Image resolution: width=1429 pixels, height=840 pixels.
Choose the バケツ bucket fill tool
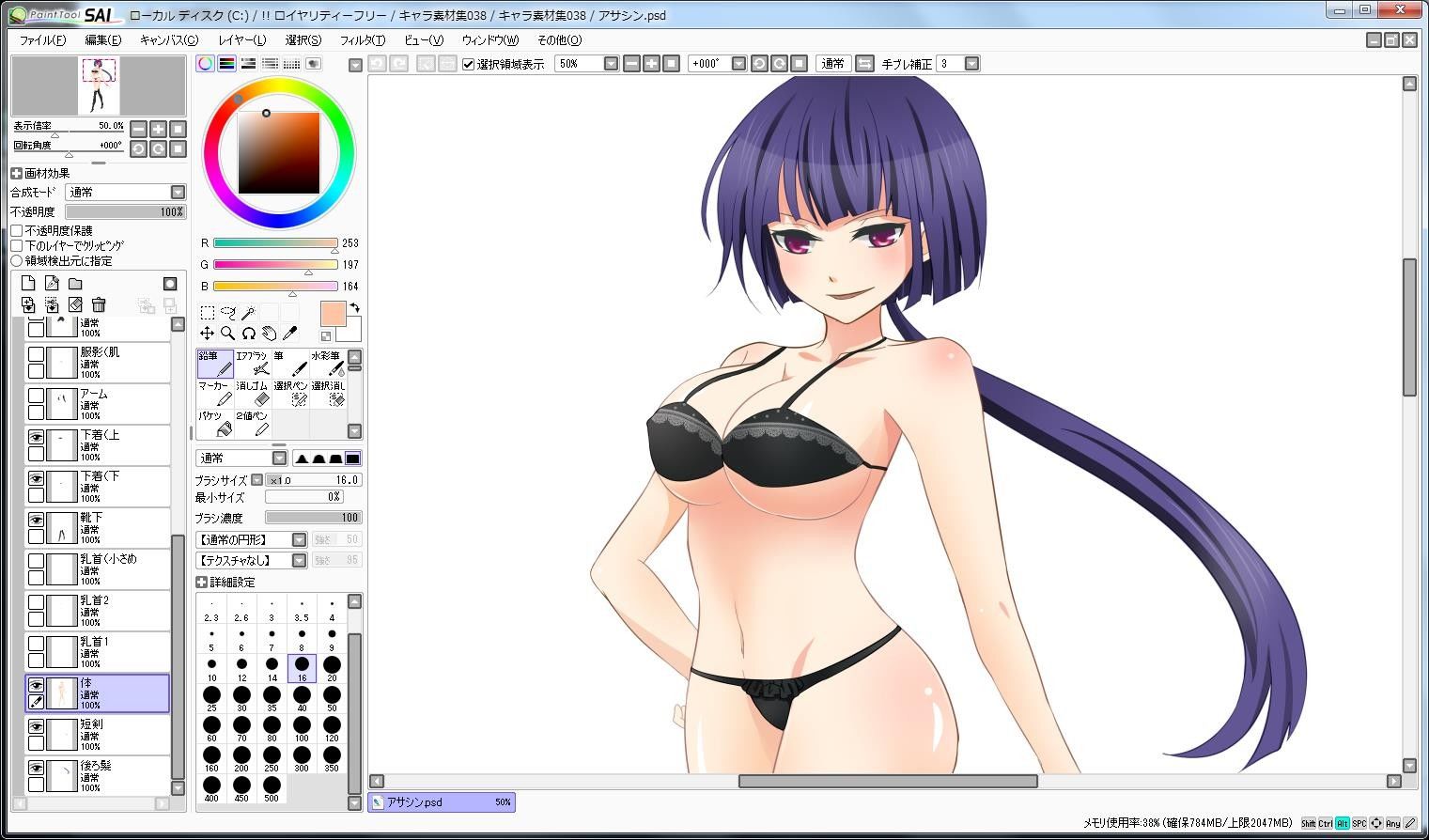215,424
